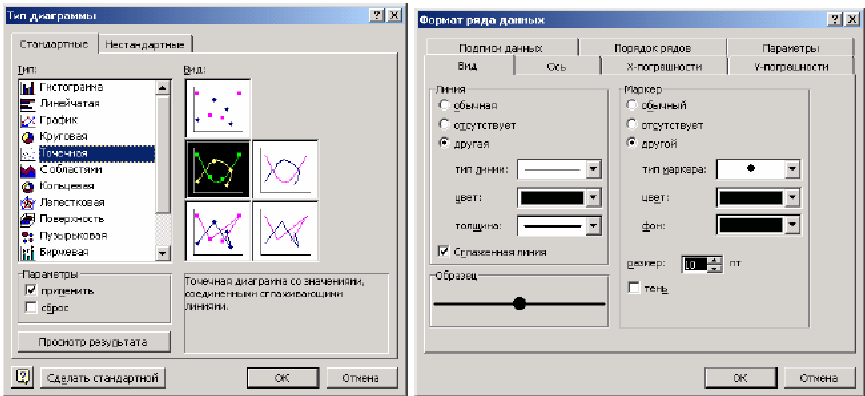Click the размер marker size field

tap(694, 264)
